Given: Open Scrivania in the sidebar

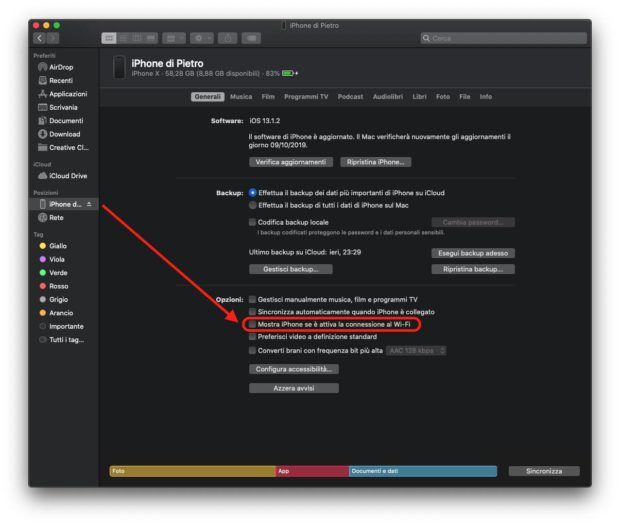Looking at the screenshot, I should tap(63, 108).
